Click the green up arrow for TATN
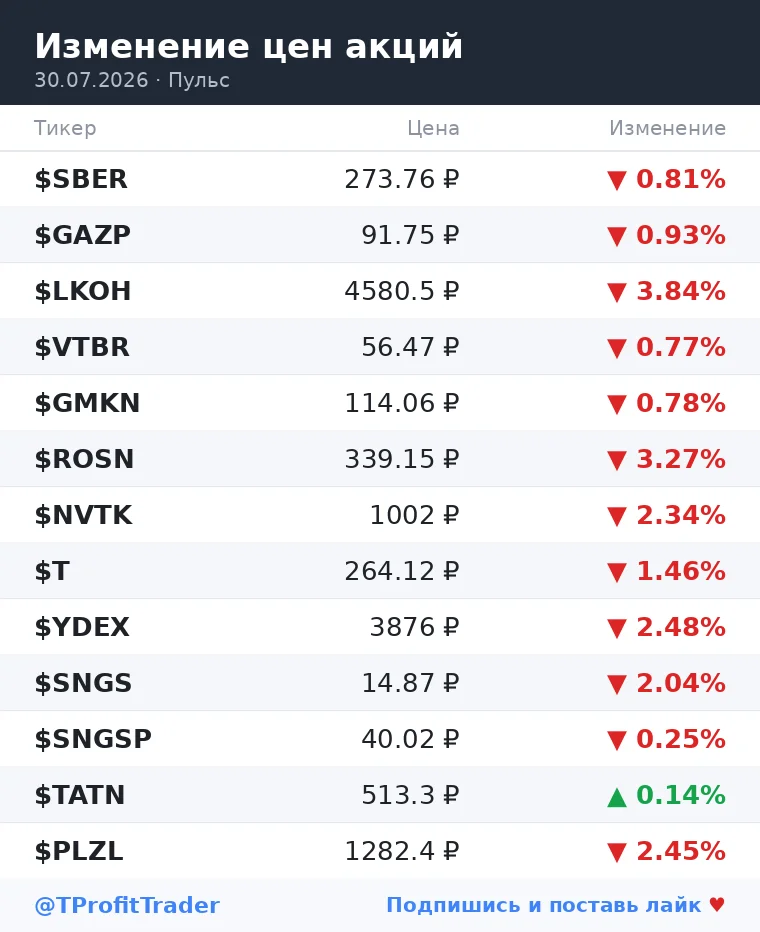 click(617, 796)
